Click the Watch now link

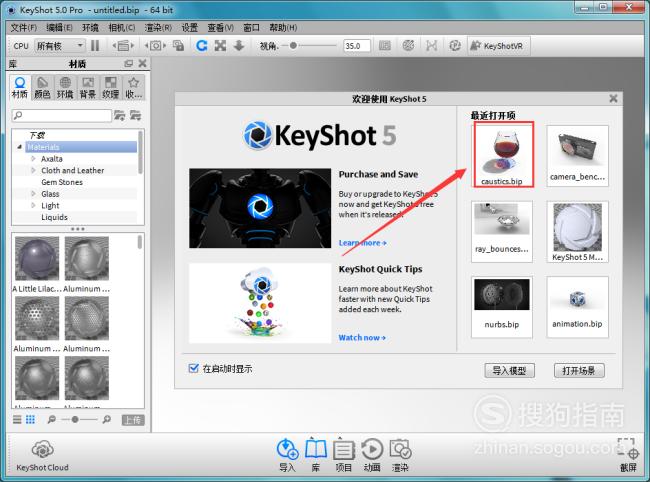pos(362,338)
